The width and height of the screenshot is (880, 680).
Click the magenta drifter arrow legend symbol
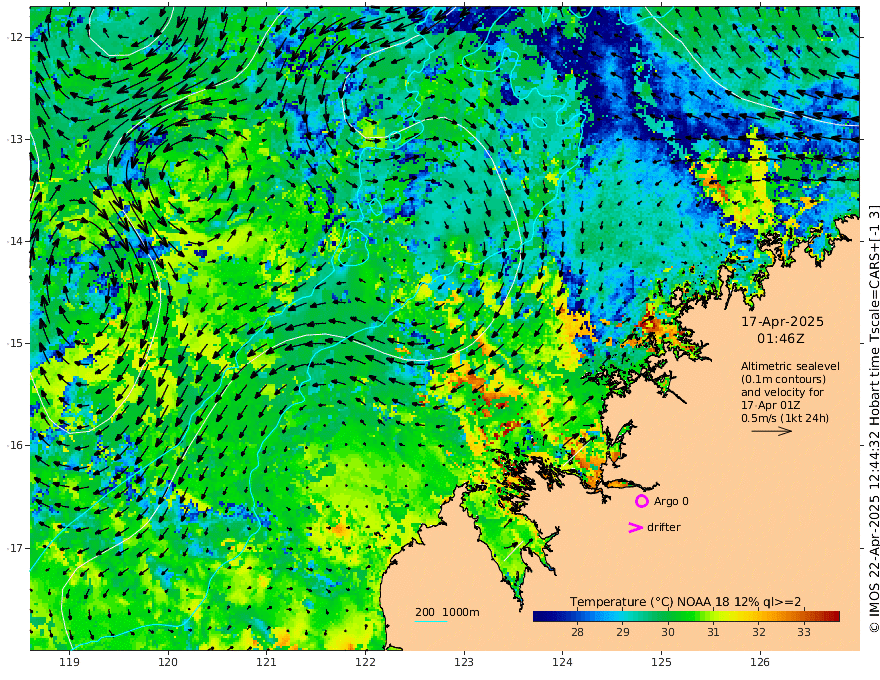(635, 527)
